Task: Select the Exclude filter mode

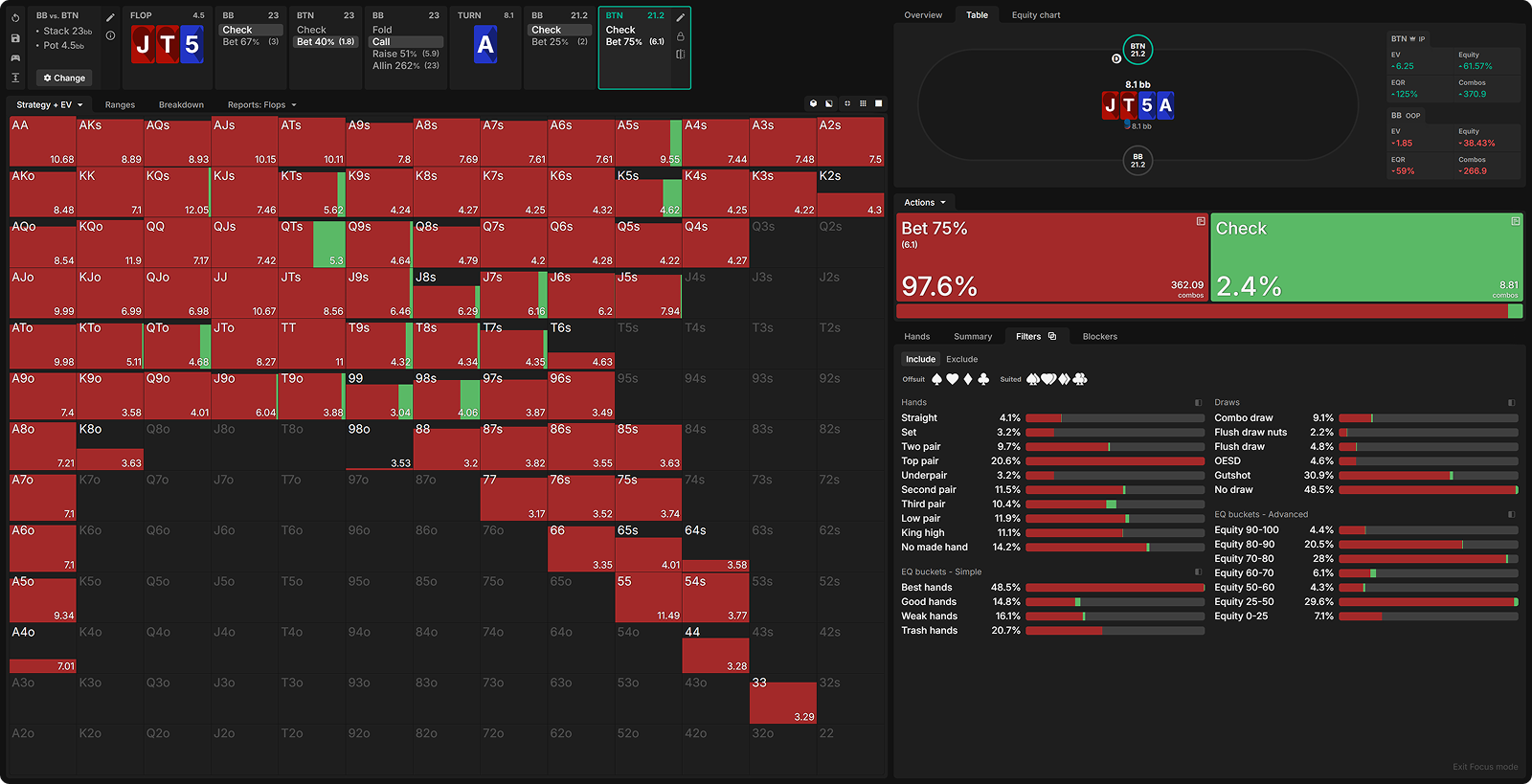Action: click(x=961, y=360)
